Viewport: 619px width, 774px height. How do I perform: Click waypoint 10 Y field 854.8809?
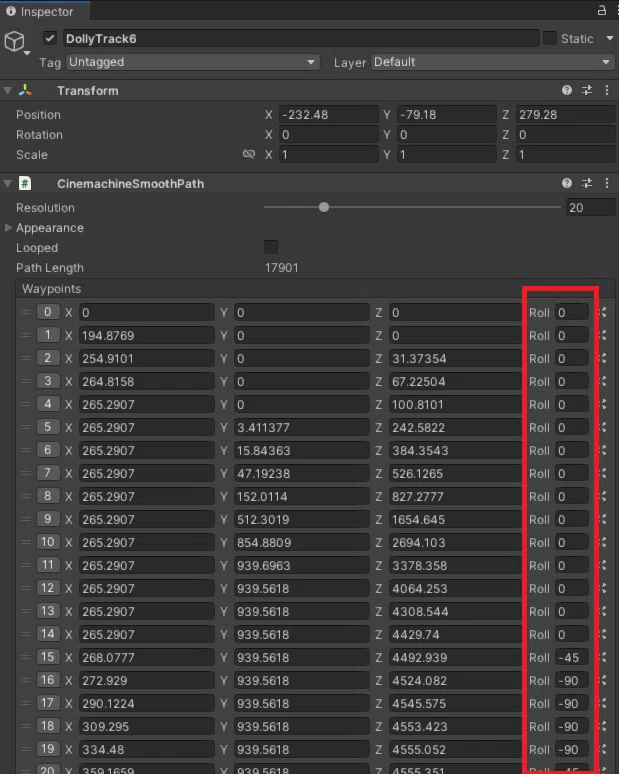click(301, 542)
